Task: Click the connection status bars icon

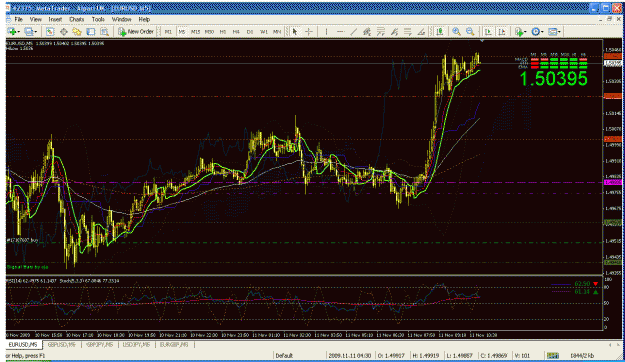Action: 552,355
